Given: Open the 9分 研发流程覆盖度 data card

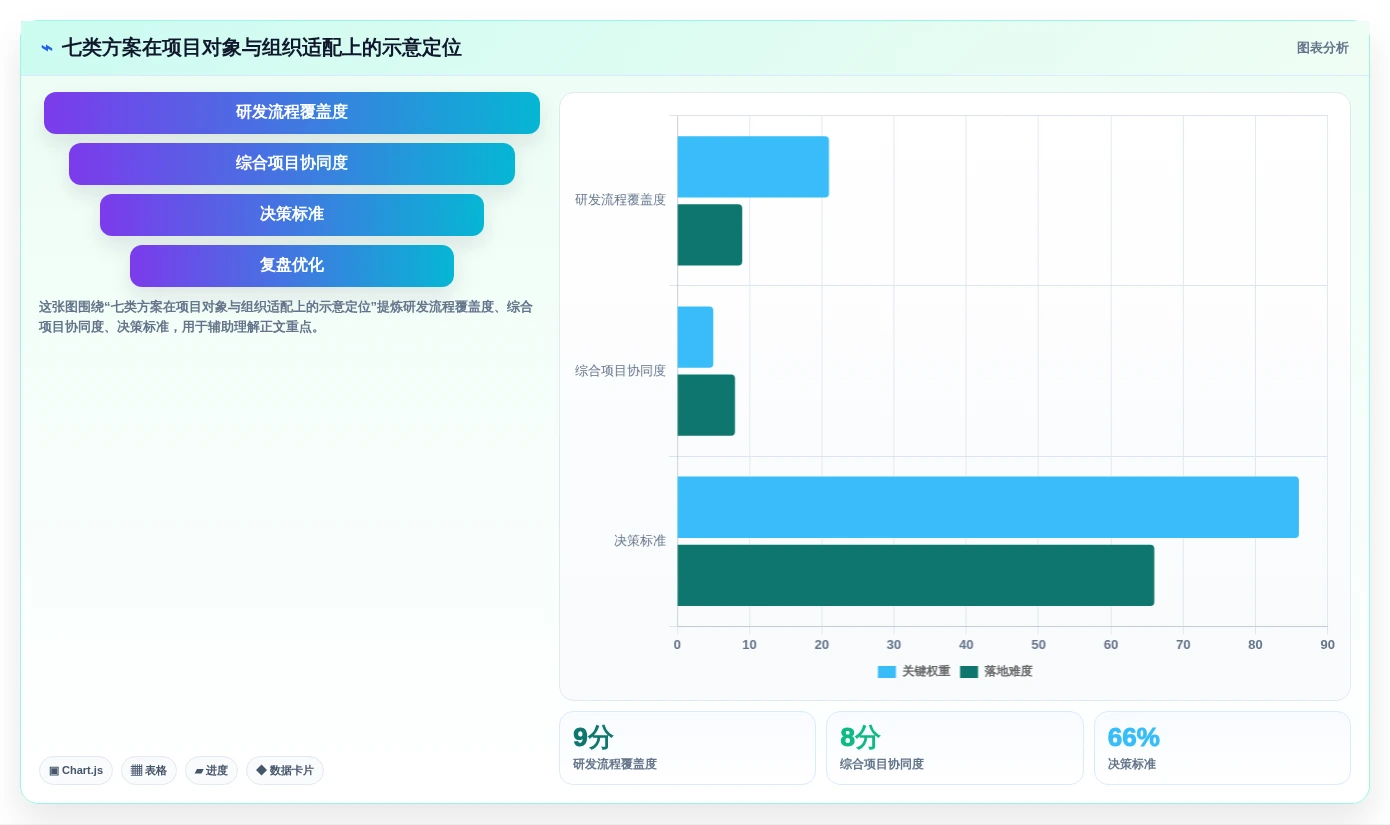Looking at the screenshot, I should 687,748.
